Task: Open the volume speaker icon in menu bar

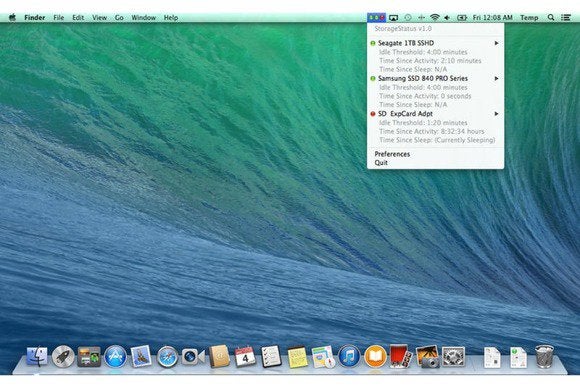Action: pos(447,17)
